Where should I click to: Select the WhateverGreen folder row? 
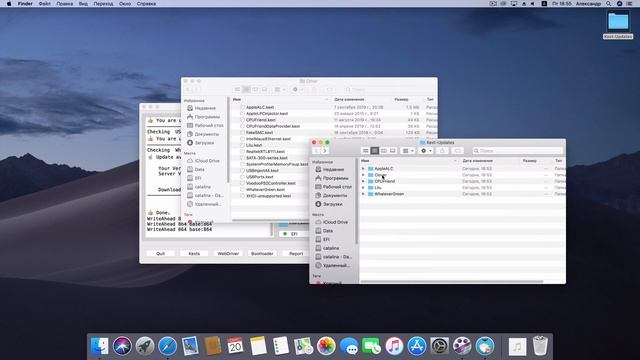tap(462, 194)
